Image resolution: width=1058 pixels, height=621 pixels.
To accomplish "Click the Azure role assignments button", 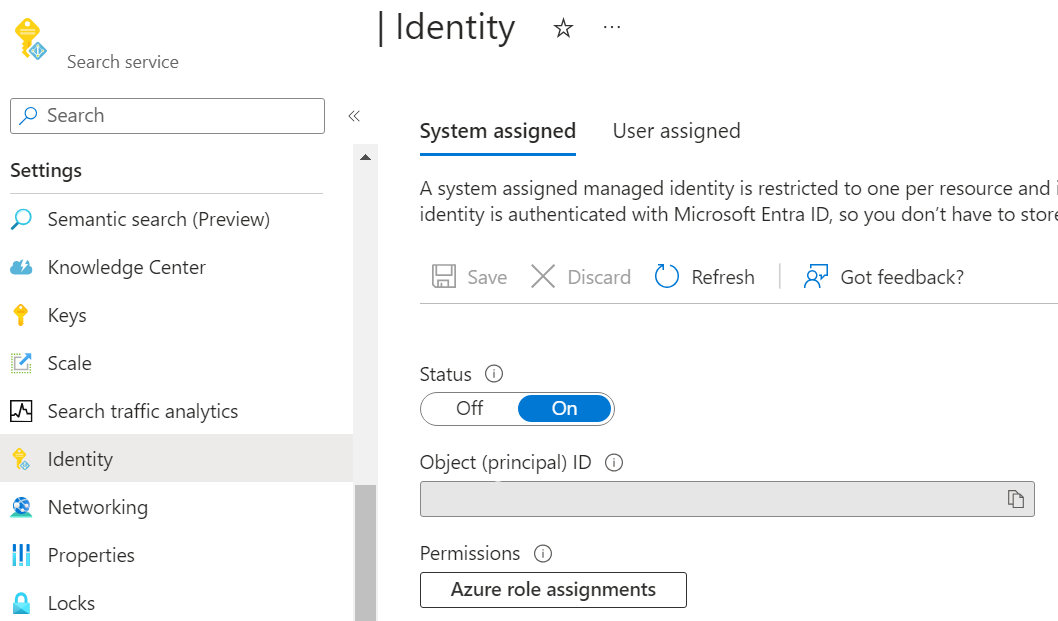I will pyautogui.click(x=553, y=590).
